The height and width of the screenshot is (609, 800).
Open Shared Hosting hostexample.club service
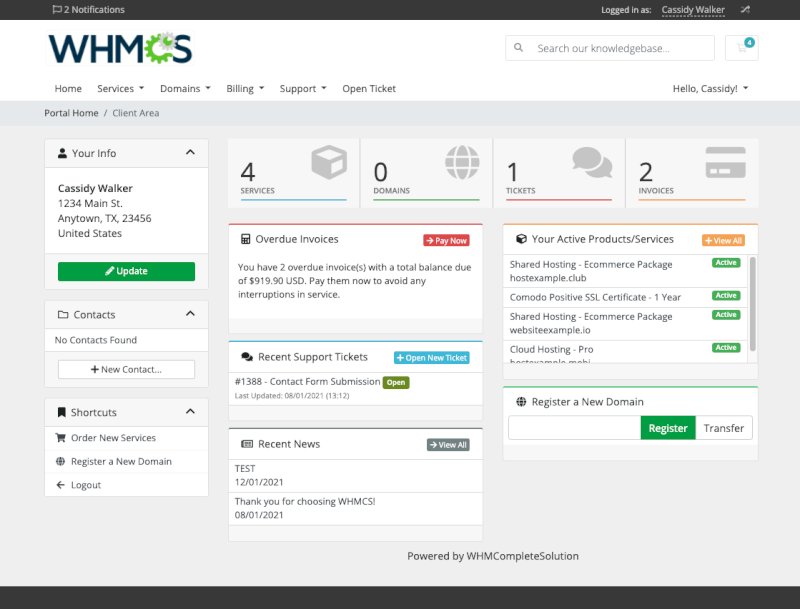click(625, 271)
